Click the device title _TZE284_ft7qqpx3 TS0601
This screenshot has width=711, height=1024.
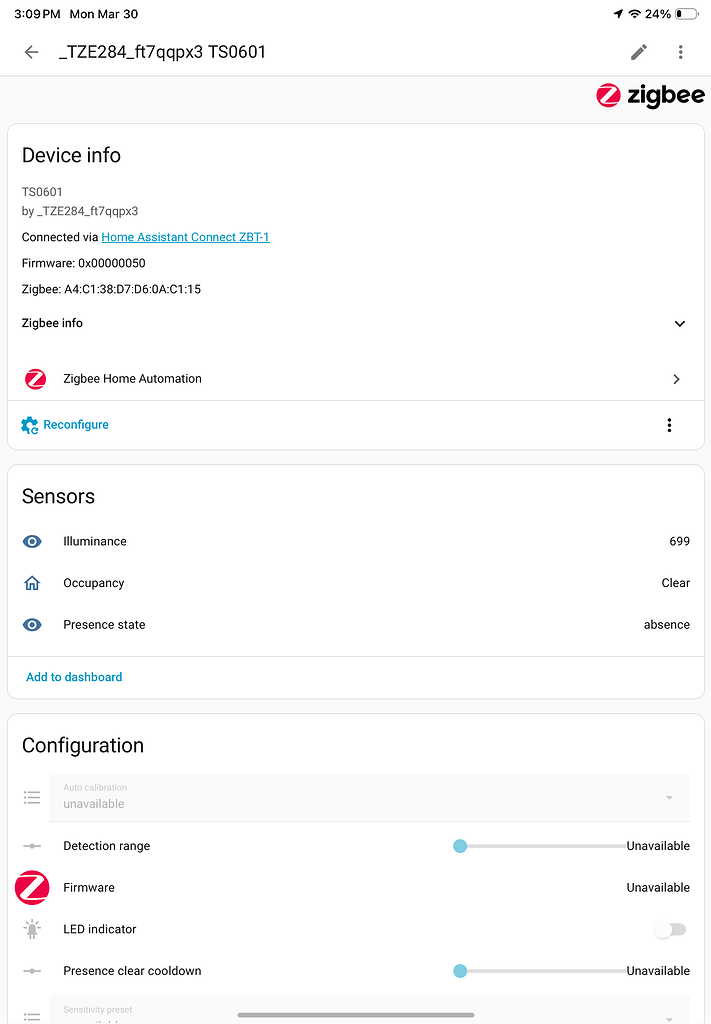point(162,52)
